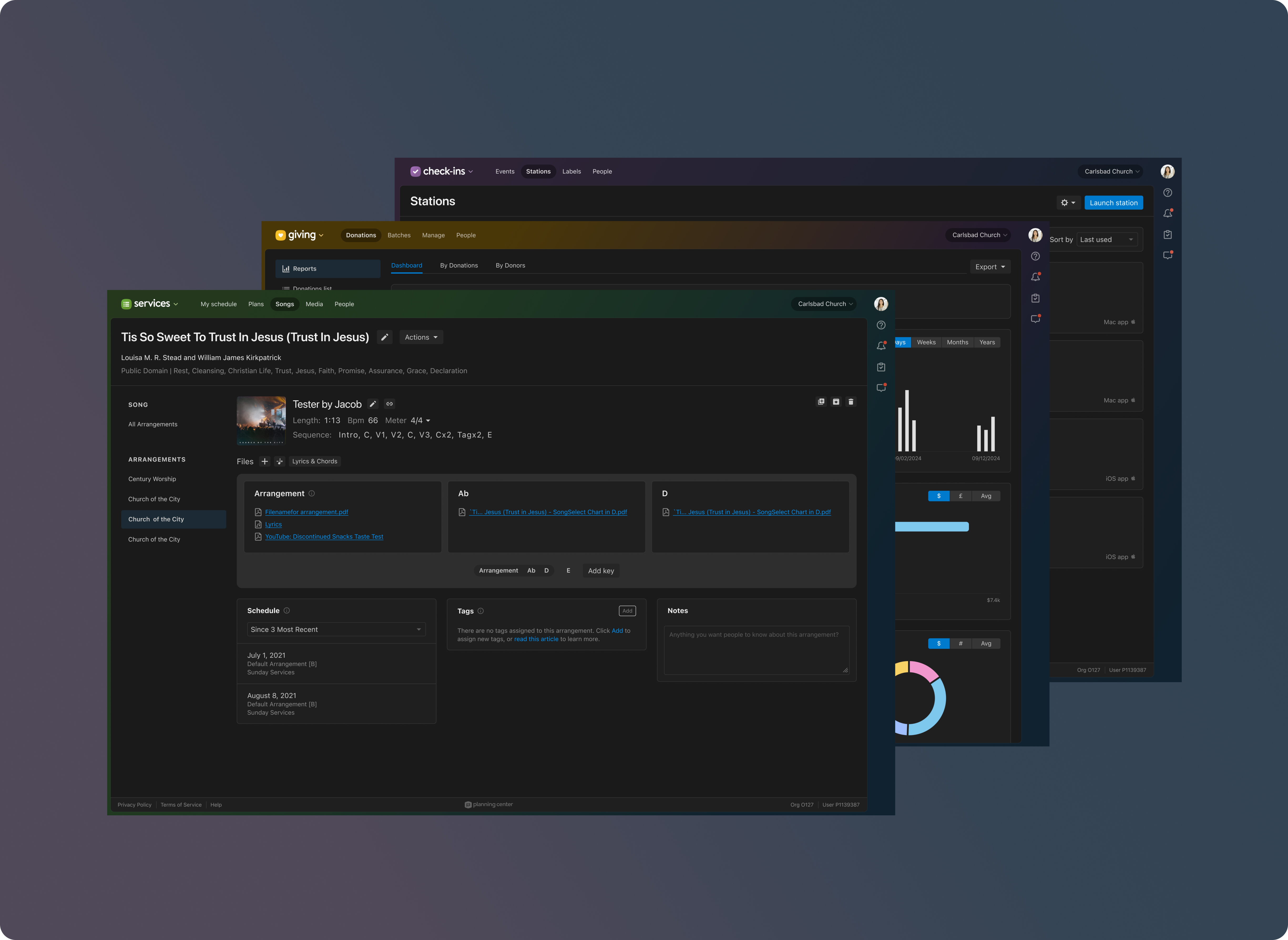Image resolution: width=1288 pixels, height=940 pixels.
Task: Click the link icon next to Tester by Jacob
Action: [x=390, y=404]
